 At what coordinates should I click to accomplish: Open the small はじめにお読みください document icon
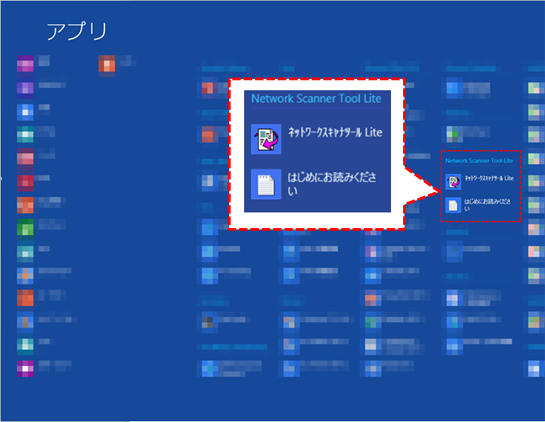453,205
